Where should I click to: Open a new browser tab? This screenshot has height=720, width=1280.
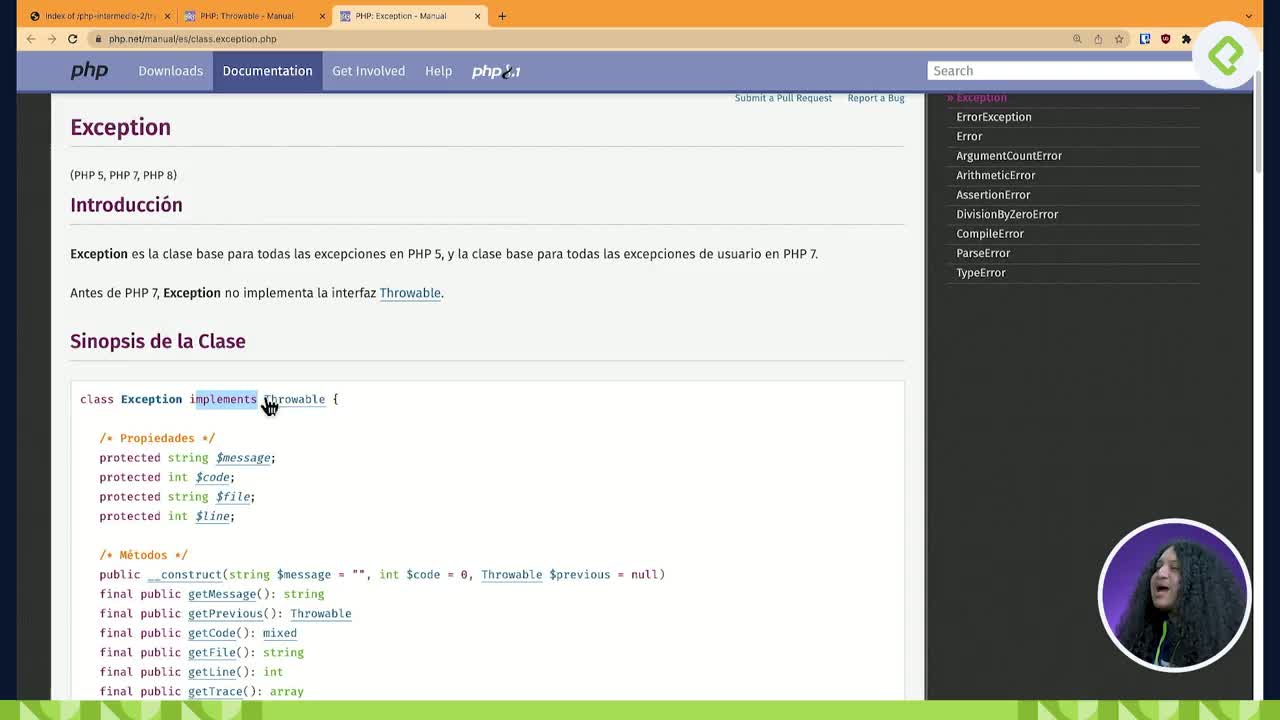point(502,16)
